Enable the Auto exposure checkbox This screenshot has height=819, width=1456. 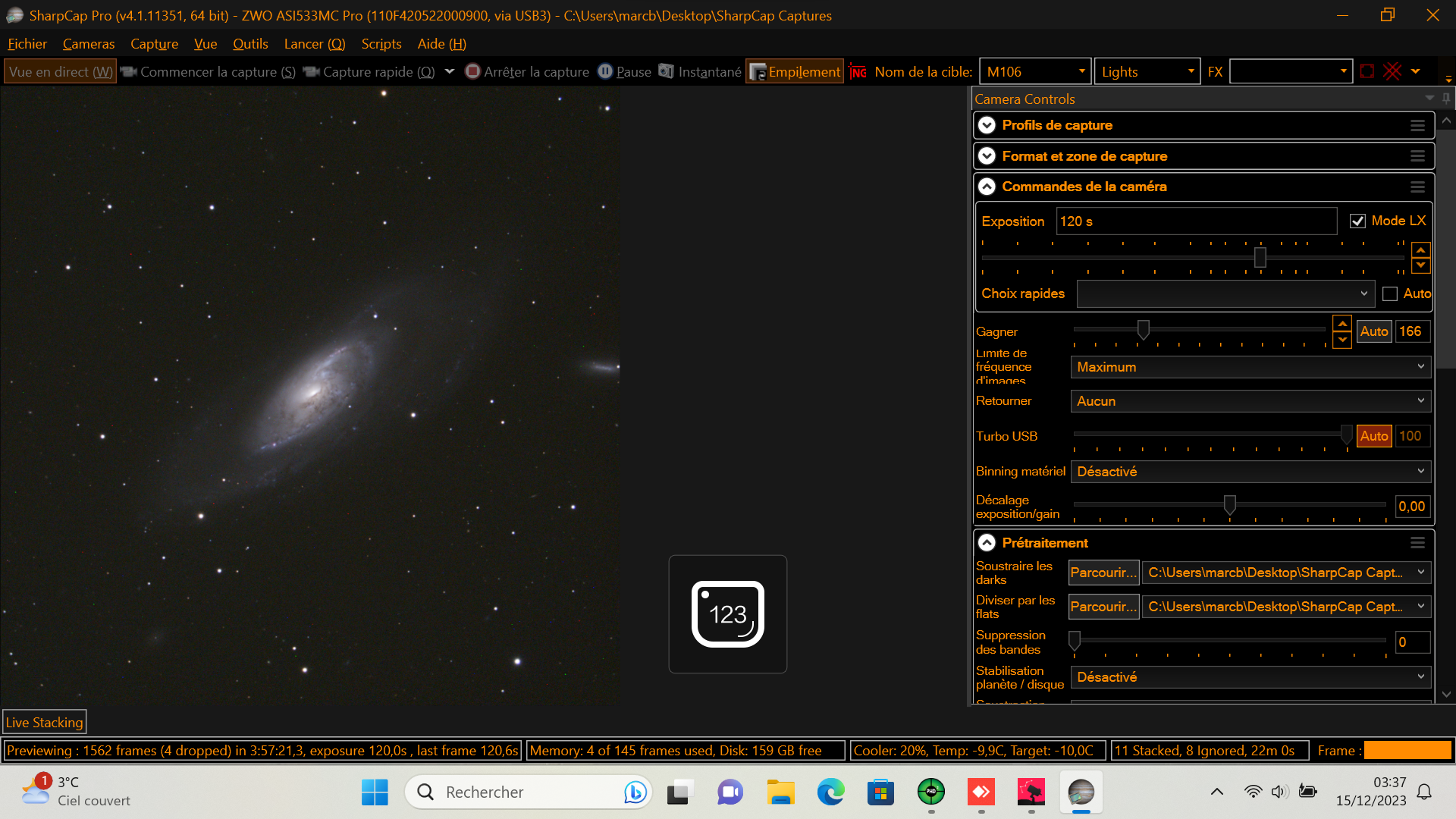(1390, 294)
